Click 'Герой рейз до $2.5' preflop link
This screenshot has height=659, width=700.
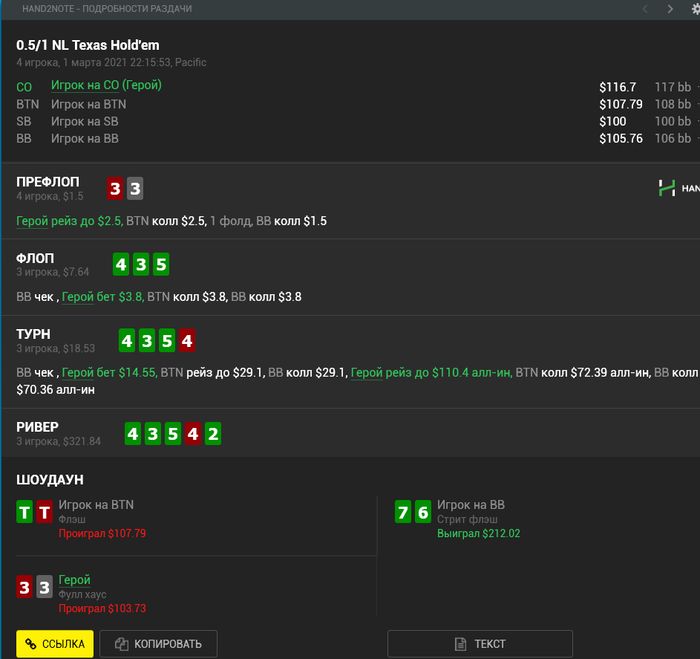tap(70, 221)
